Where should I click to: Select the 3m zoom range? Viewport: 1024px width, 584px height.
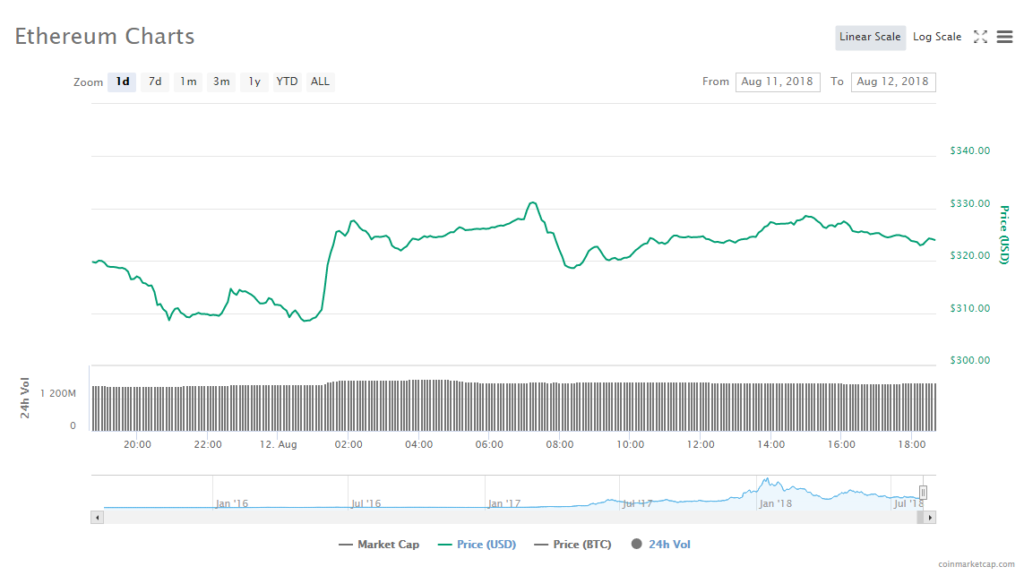pyautogui.click(x=221, y=82)
